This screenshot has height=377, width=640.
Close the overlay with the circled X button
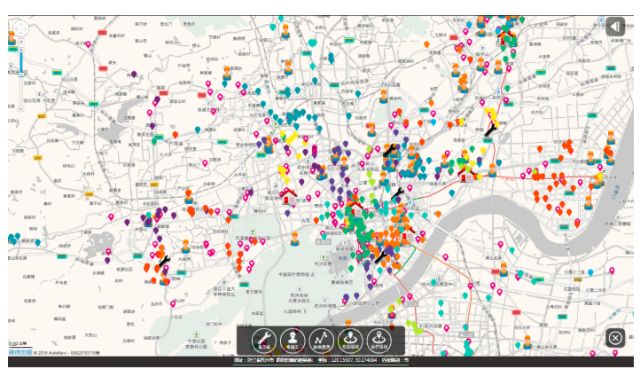[615, 338]
